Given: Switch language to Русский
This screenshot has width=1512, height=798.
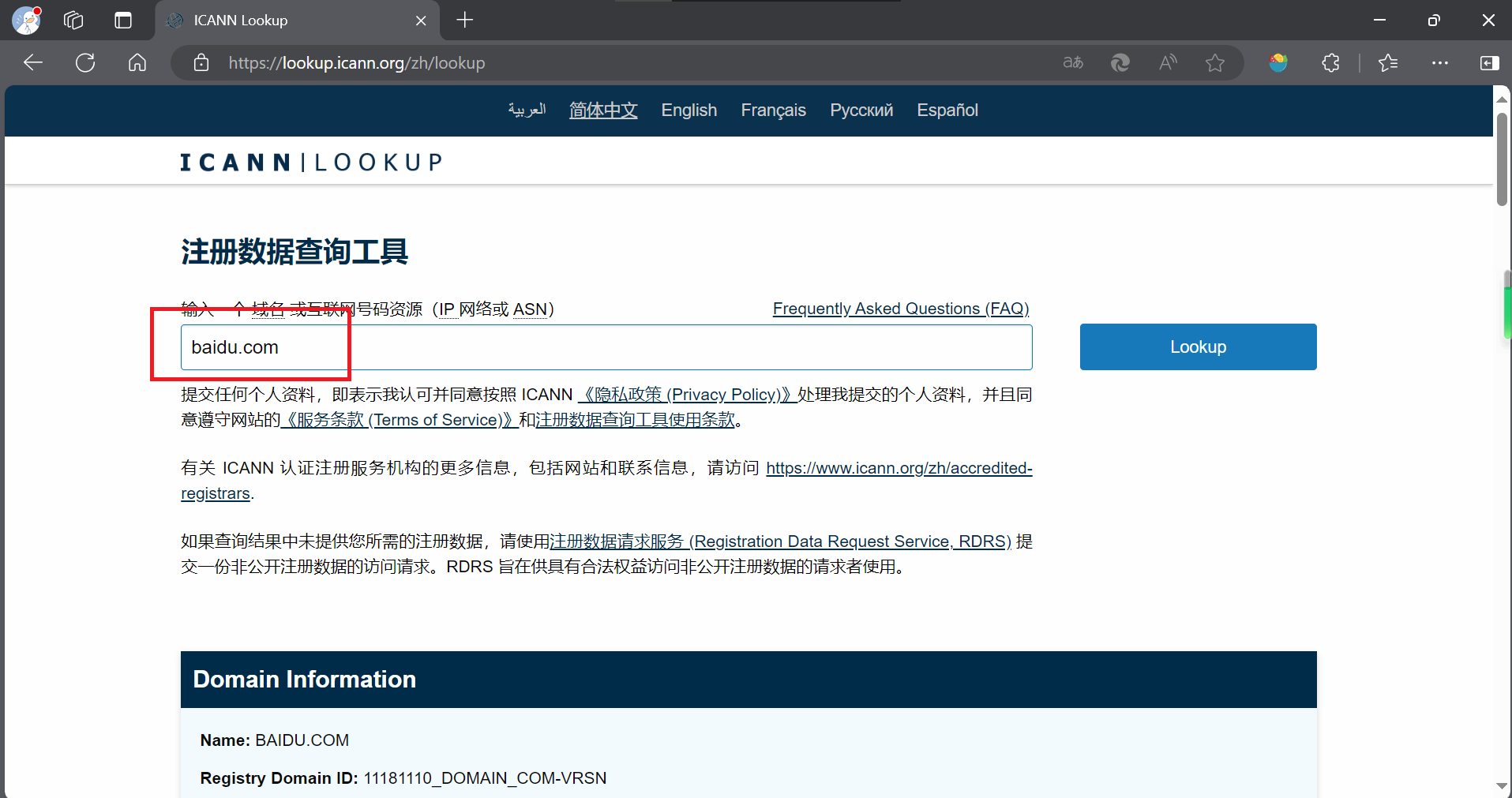Looking at the screenshot, I should [x=861, y=110].
